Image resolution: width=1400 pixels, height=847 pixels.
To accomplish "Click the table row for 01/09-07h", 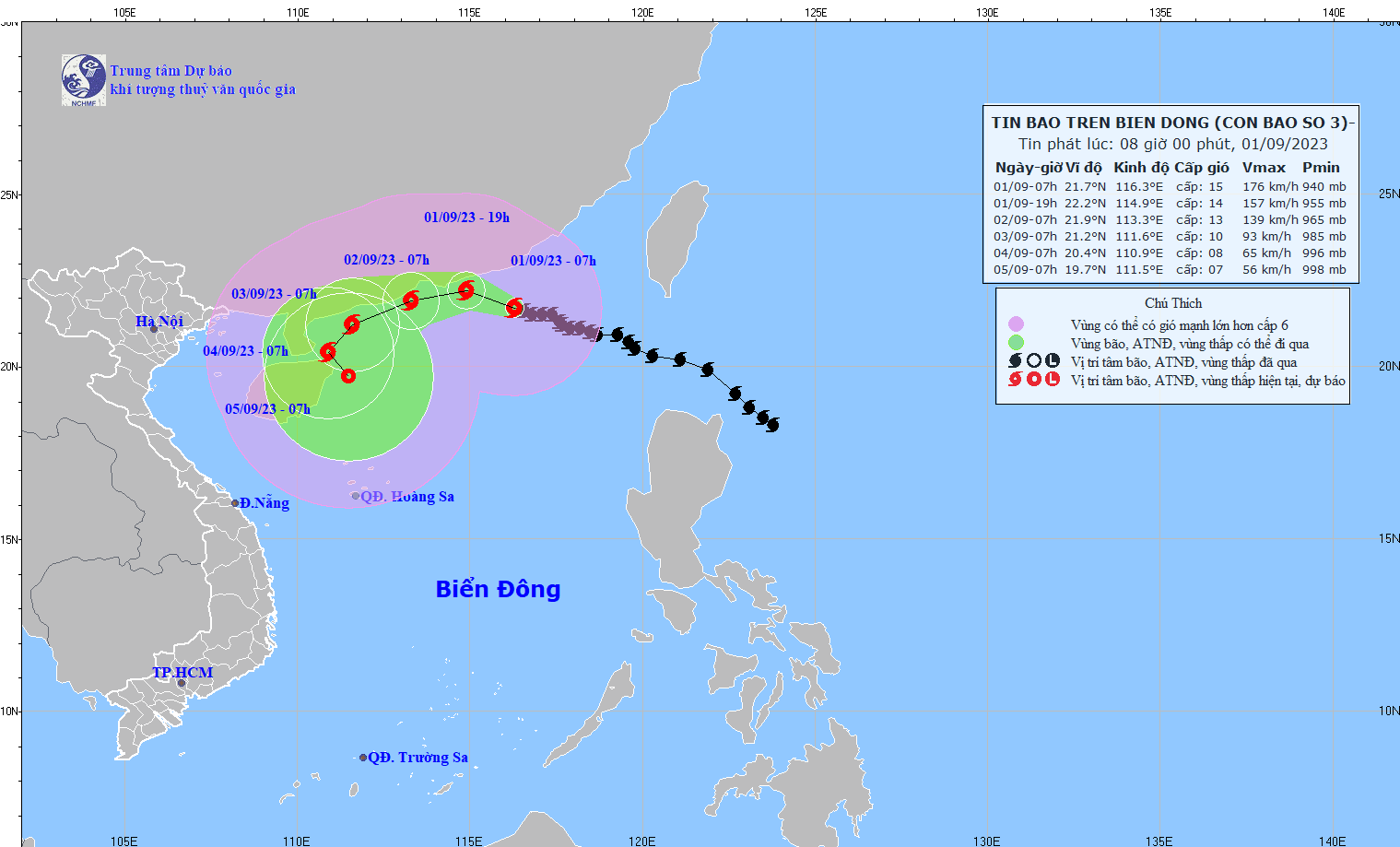I will tap(1170, 187).
